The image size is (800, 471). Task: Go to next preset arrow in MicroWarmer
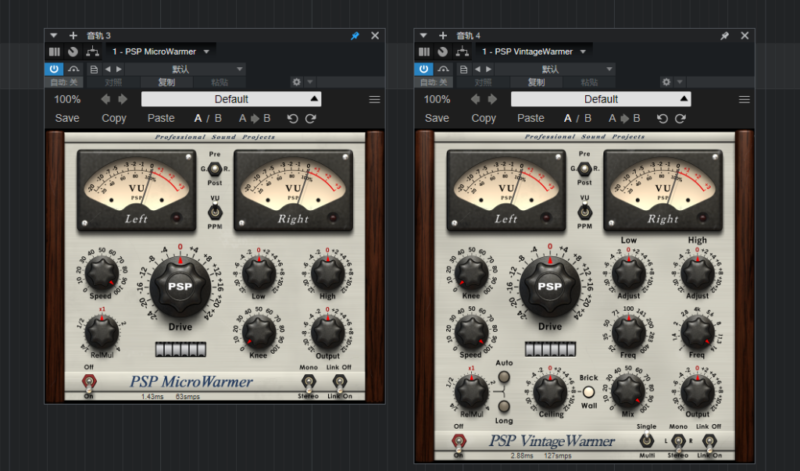123,100
